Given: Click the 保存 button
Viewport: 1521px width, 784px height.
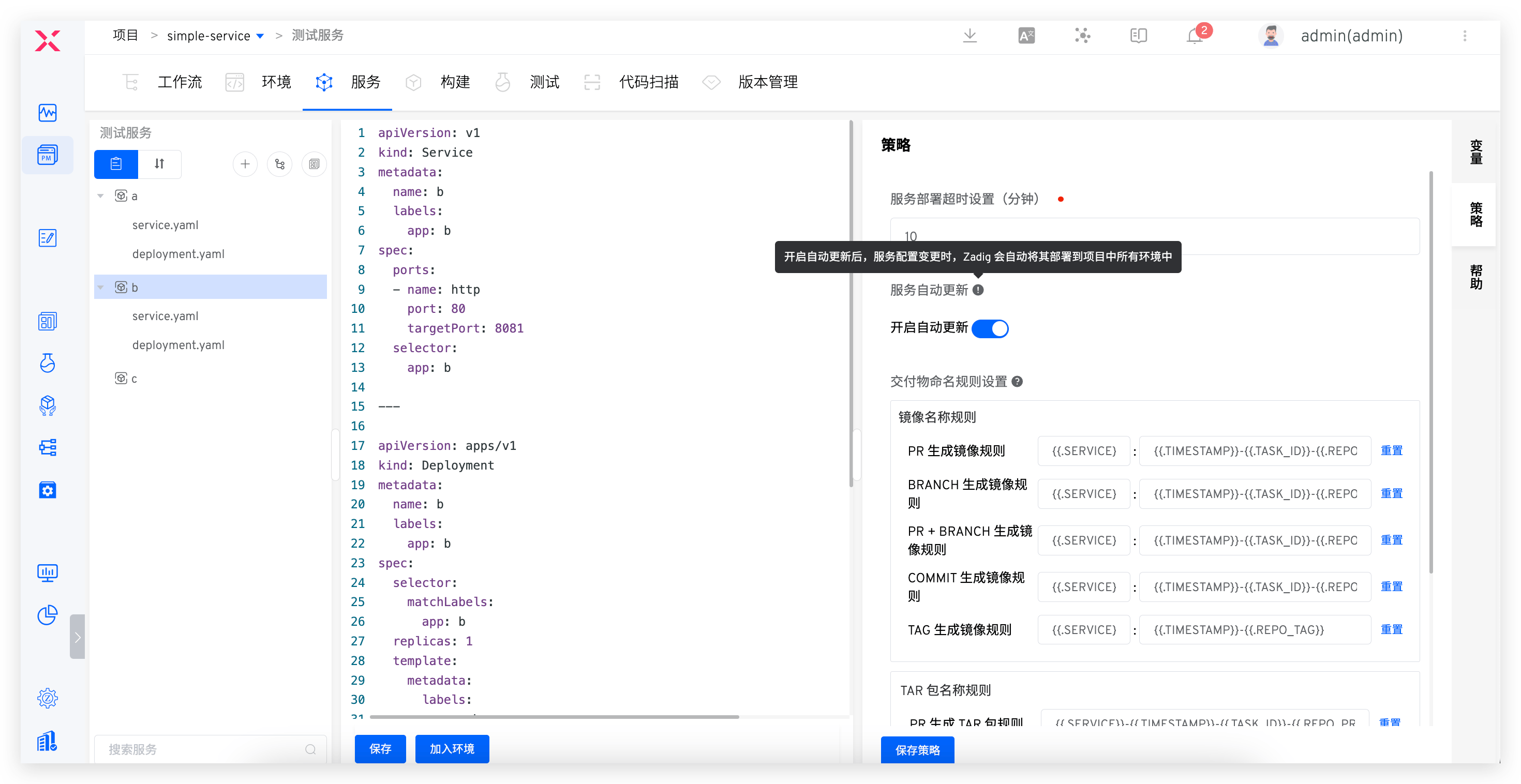Looking at the screenshot, I should click(x=380, y=749).
